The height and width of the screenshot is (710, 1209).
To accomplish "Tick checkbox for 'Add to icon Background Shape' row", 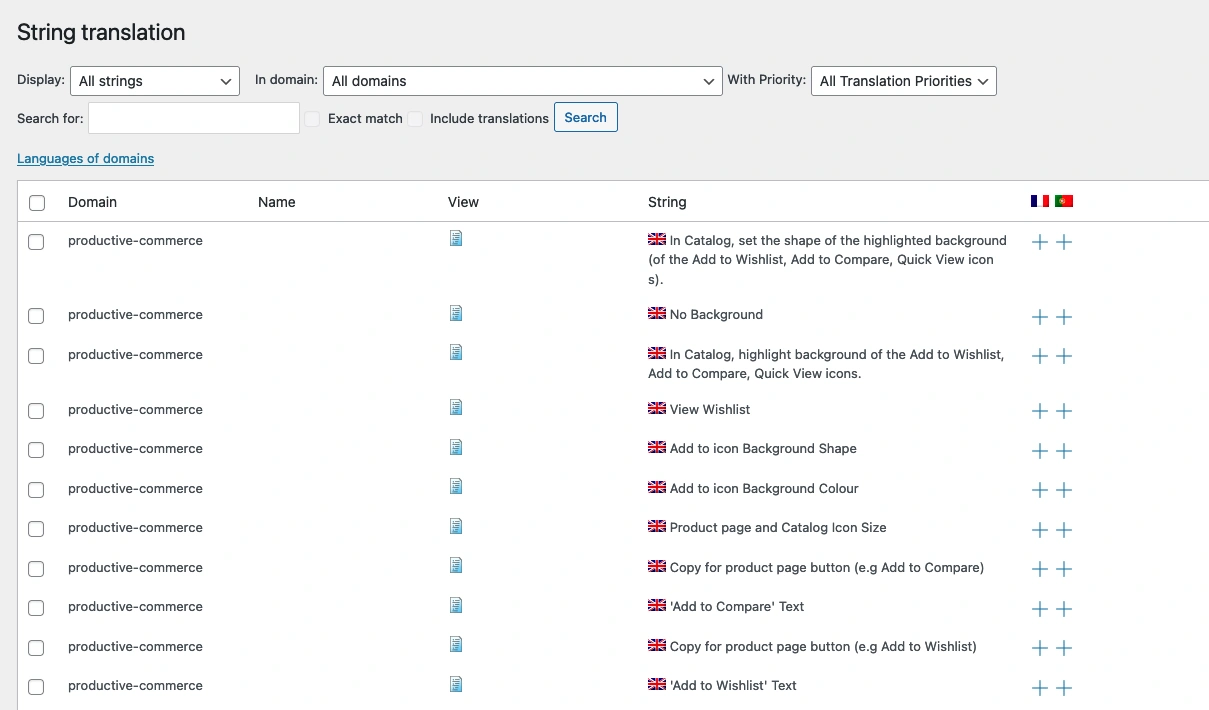I will (36, 450).
